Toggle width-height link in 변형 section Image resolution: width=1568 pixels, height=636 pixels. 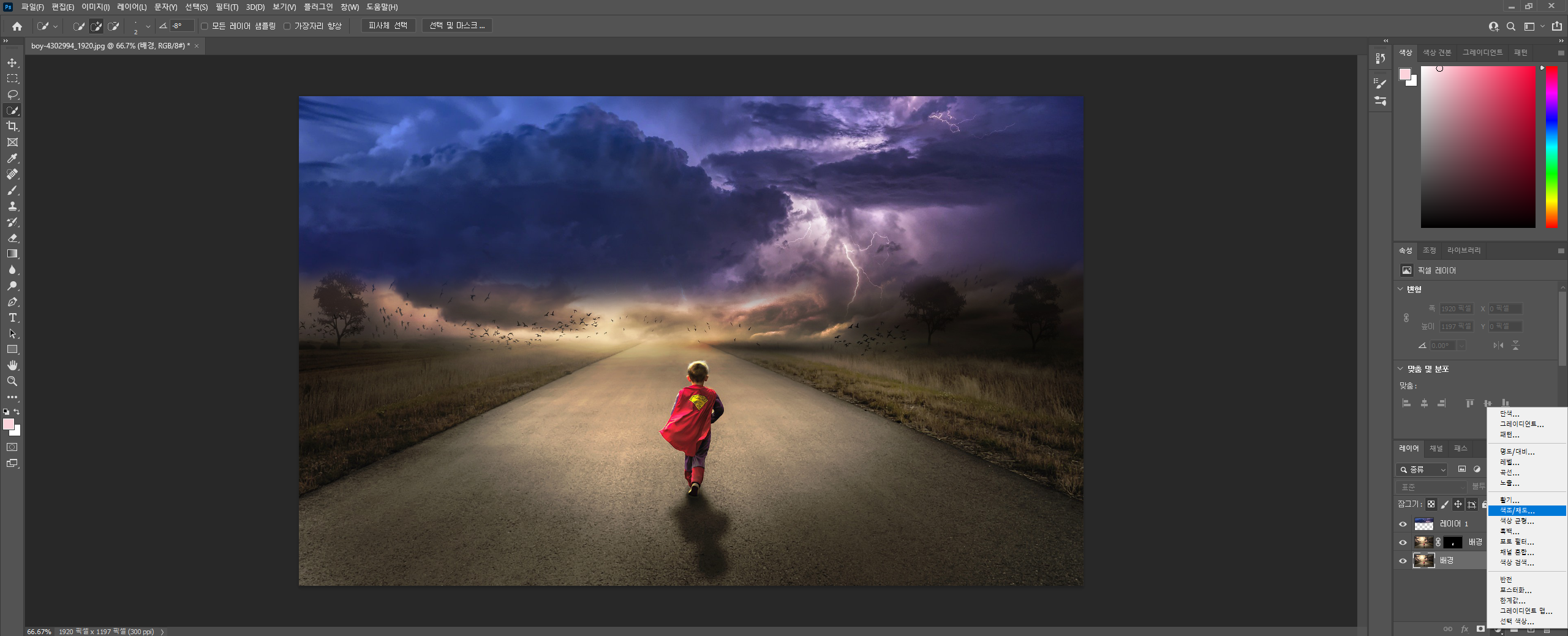pos(1406,318)
